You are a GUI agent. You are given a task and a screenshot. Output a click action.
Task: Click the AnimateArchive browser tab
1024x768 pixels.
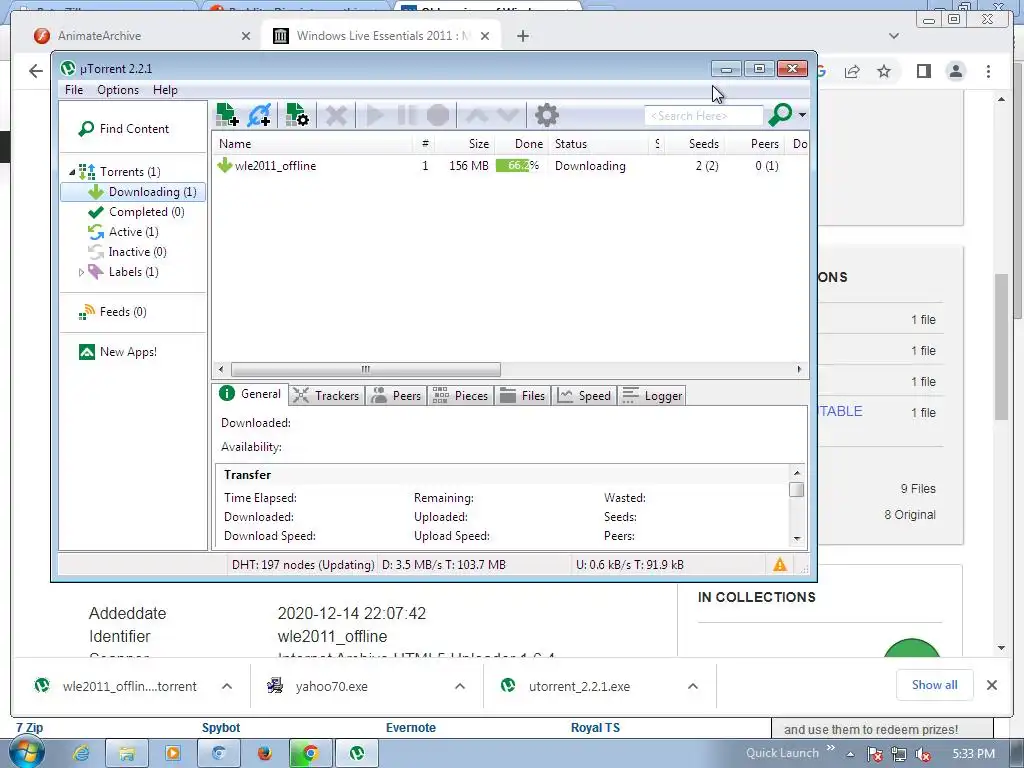(142, 36)
